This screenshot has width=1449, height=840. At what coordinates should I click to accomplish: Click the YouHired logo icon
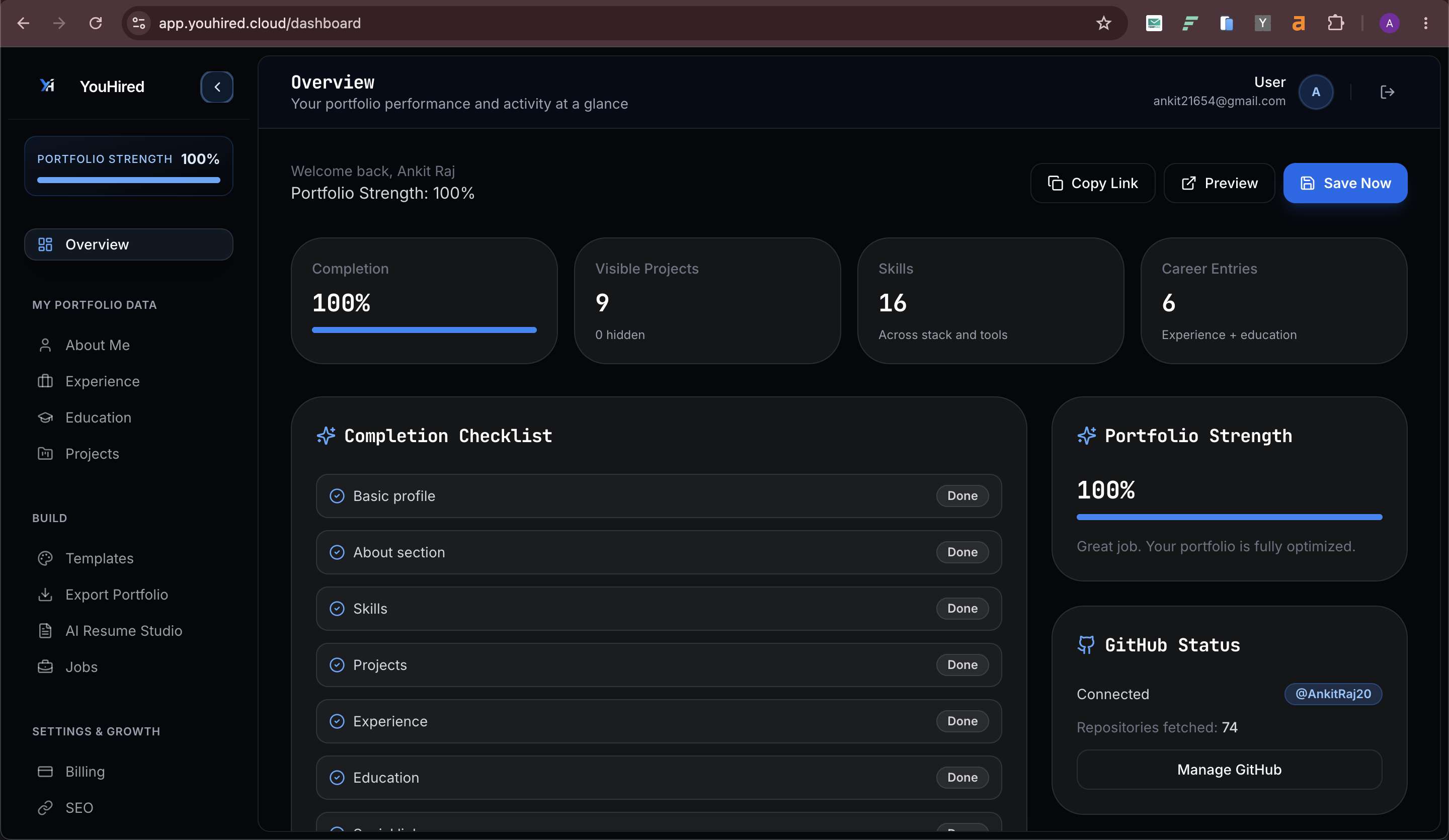coord(47,86)
